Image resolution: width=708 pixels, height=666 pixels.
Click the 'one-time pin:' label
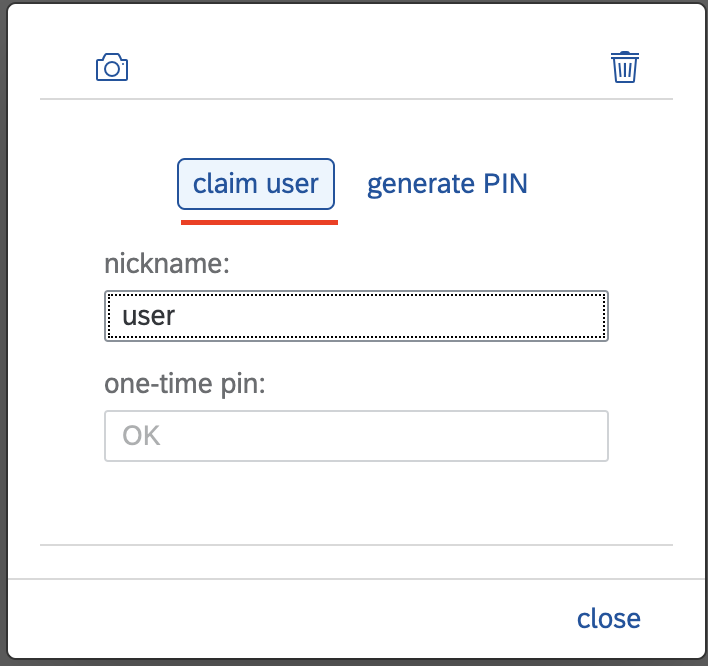point(185,384)
